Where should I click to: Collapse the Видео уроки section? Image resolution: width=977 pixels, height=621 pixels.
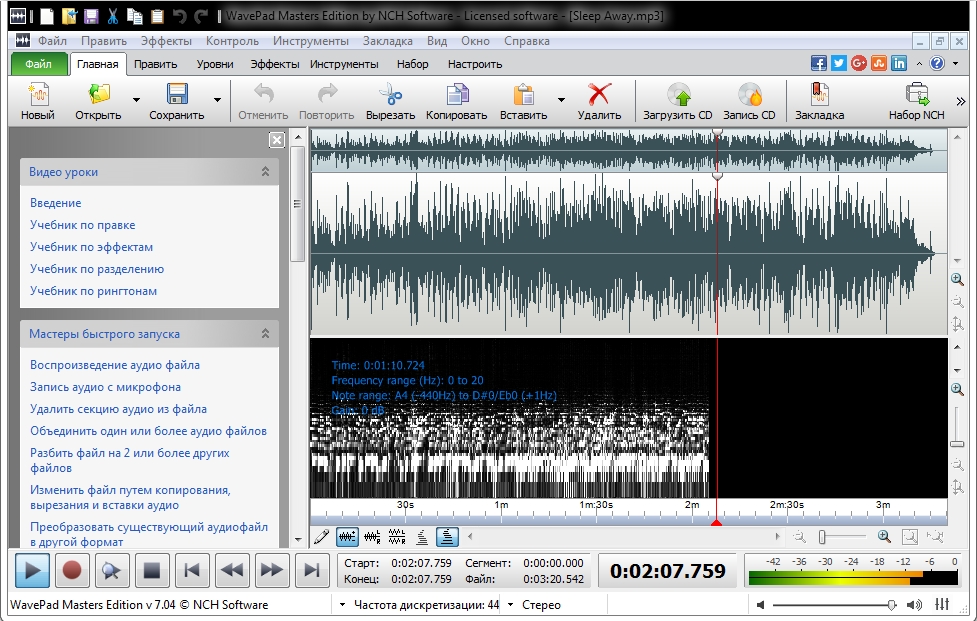click(265, 171)
